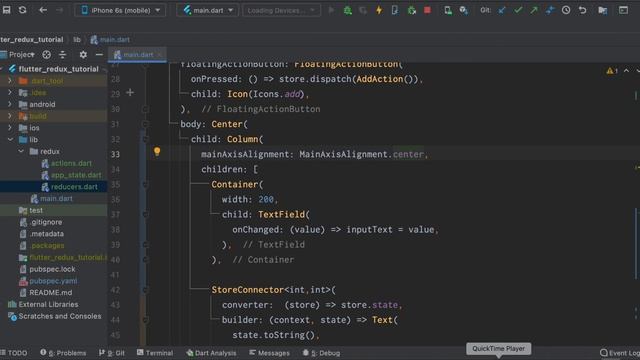Select .gitignore in the project tree
This screenshot has height=360, width=640.
coord(41,222)
